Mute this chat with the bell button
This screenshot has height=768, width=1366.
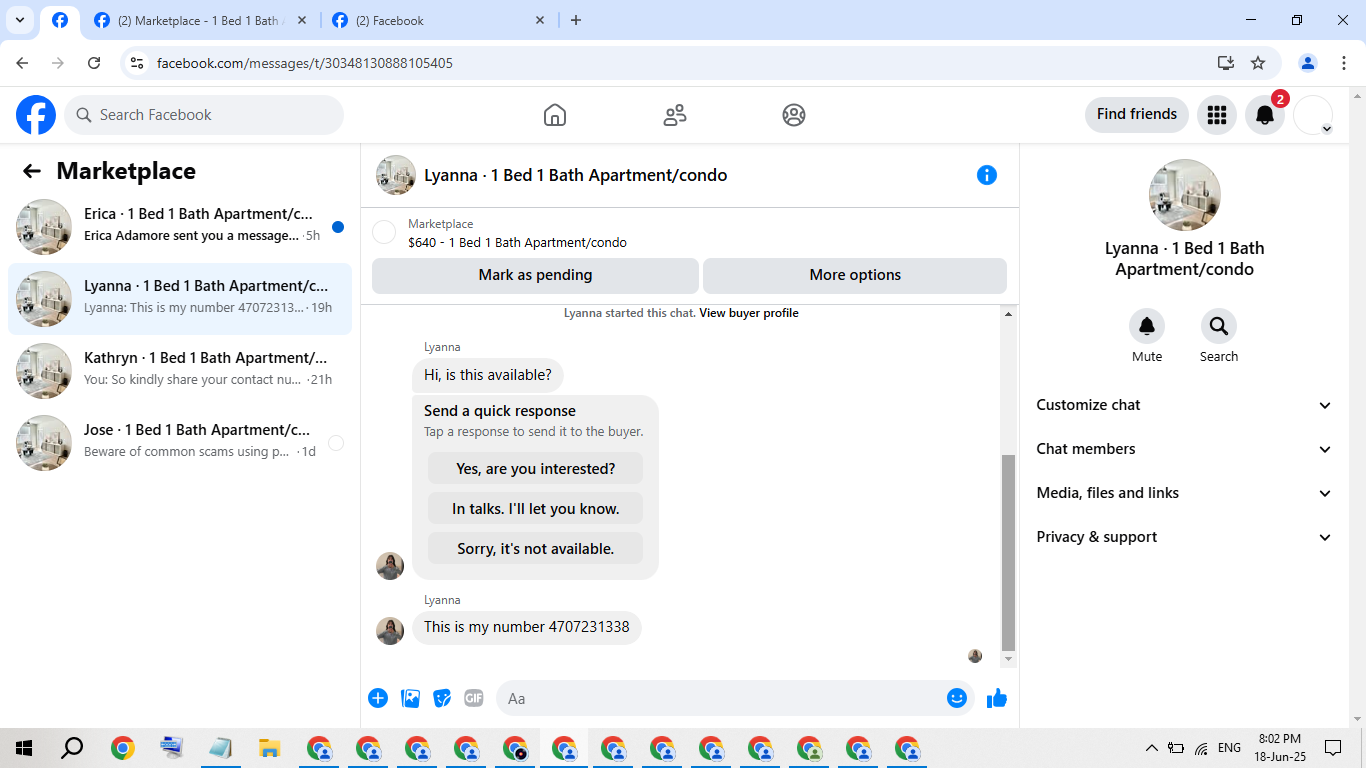coord(1147,326)
